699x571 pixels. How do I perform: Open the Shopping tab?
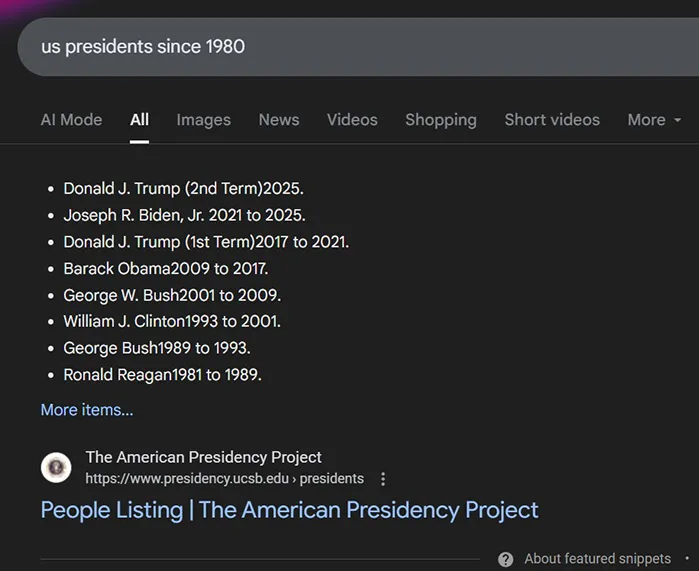[440, 120]
